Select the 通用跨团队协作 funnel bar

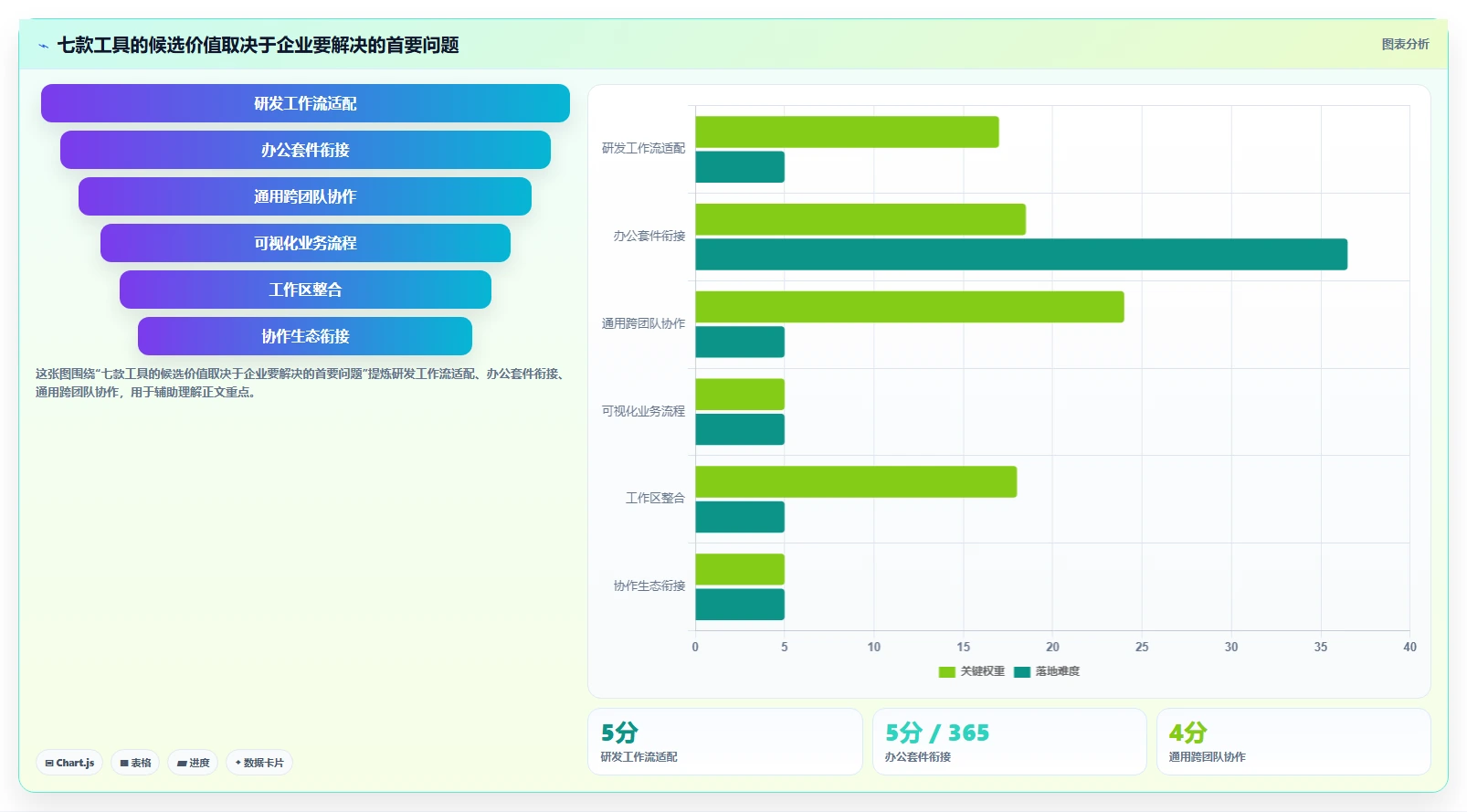click(x=305, y=196)
